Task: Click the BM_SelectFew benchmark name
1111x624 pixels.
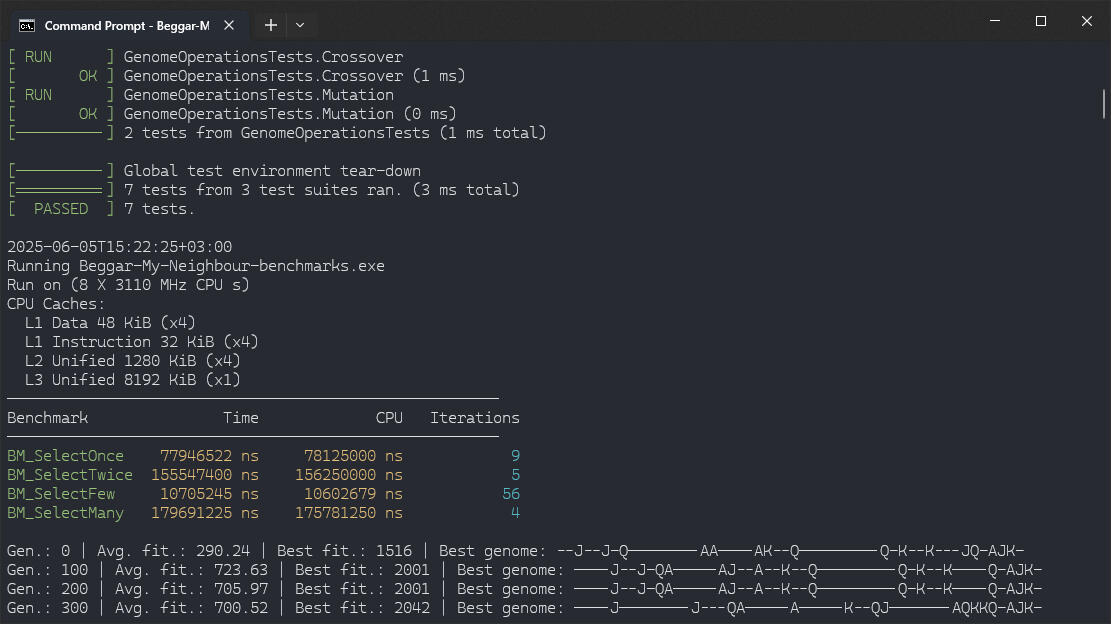Action: point(61,494)
